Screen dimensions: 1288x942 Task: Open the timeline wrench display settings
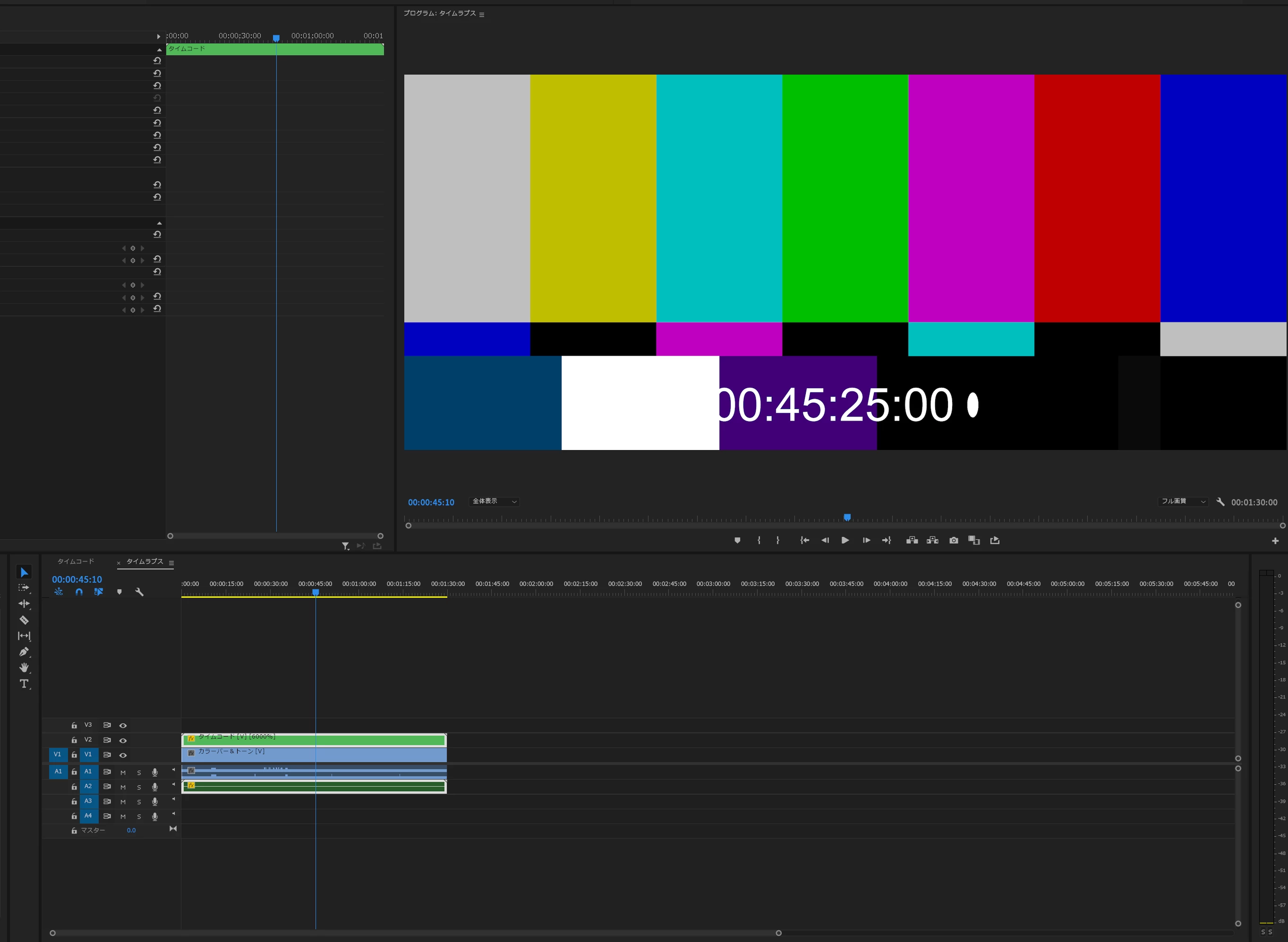(139, 592)
